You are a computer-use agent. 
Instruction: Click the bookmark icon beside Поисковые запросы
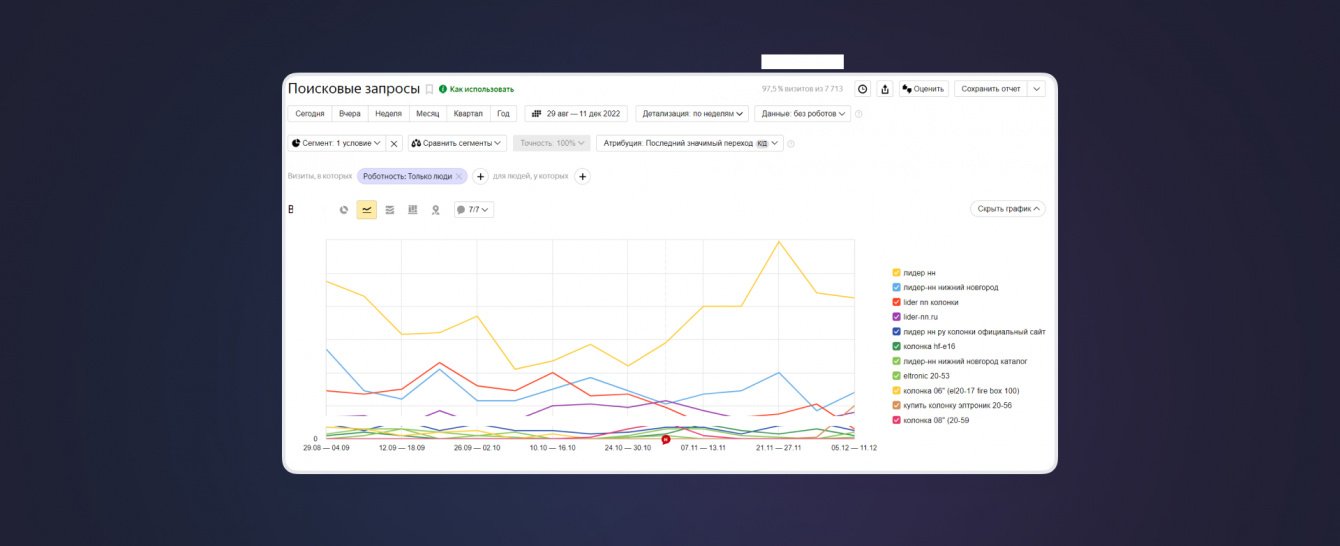[x=430, y=89]
